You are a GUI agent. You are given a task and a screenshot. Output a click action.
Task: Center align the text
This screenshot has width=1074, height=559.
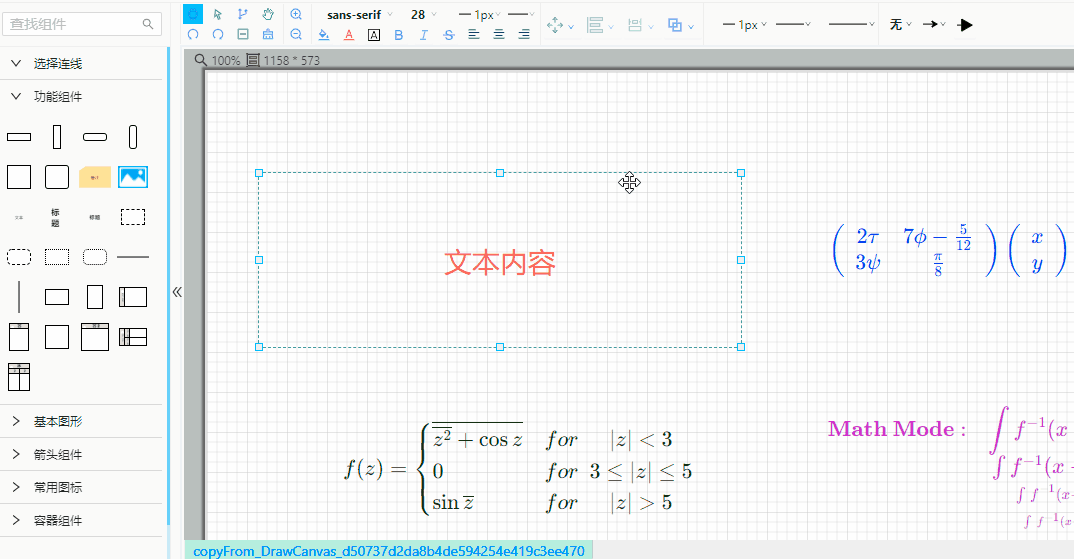pos(499,34)
